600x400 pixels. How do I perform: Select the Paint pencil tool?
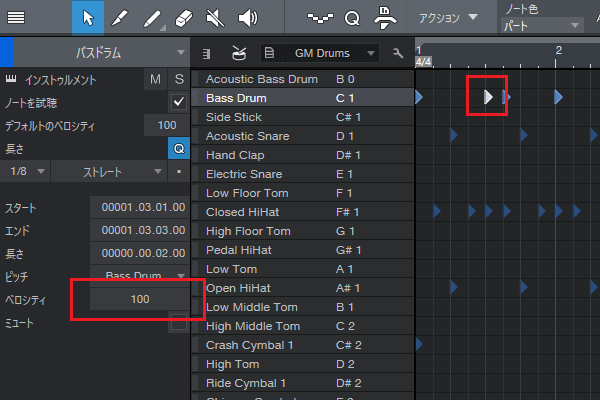pyautogui.click(x=118, y=18)
